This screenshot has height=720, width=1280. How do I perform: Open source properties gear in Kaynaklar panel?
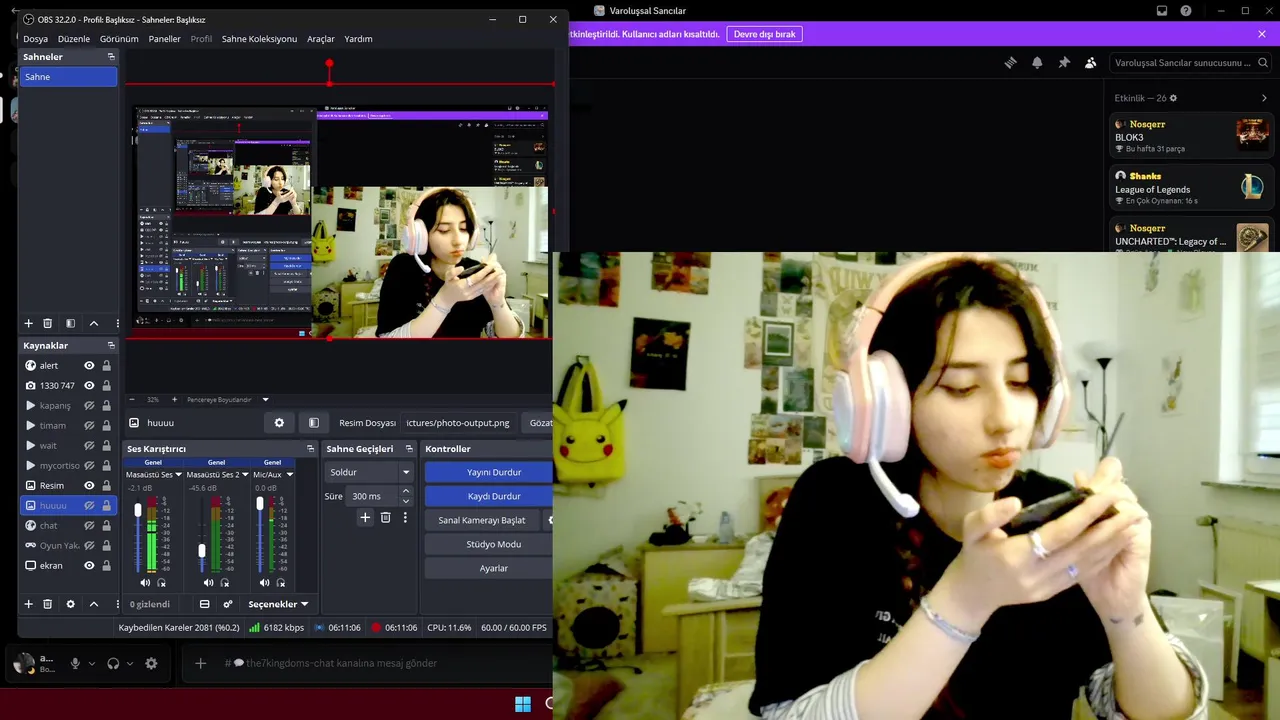click(x=70, y=604)
